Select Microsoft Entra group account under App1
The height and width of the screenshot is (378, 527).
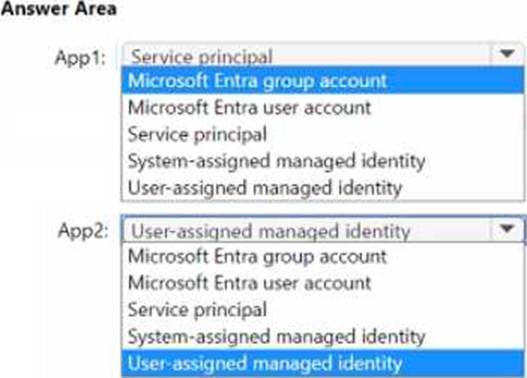coord(323,81)
